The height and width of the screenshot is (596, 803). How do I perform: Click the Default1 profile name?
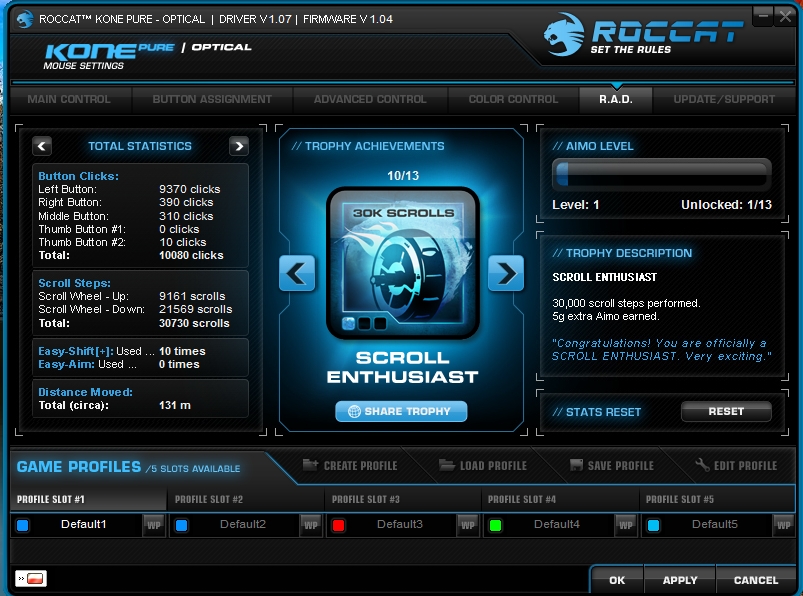83,524
